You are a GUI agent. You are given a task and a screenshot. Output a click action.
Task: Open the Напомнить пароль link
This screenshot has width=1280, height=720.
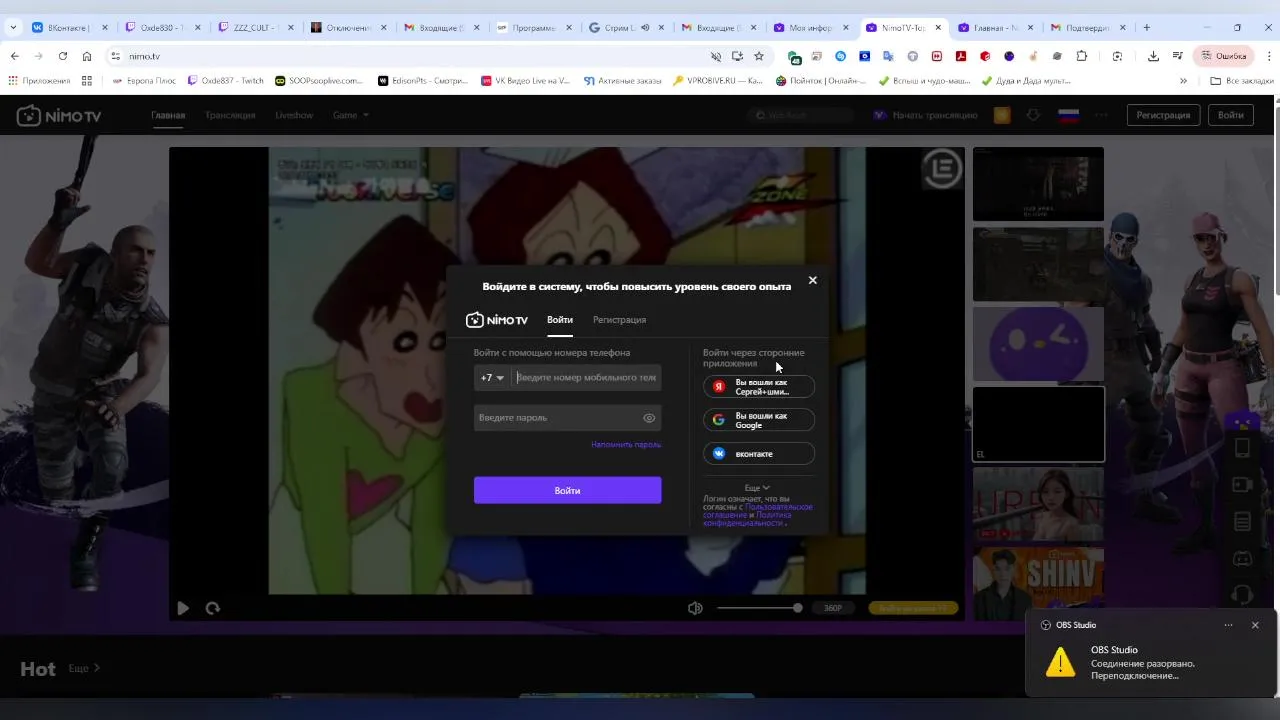tap(626, 444)
